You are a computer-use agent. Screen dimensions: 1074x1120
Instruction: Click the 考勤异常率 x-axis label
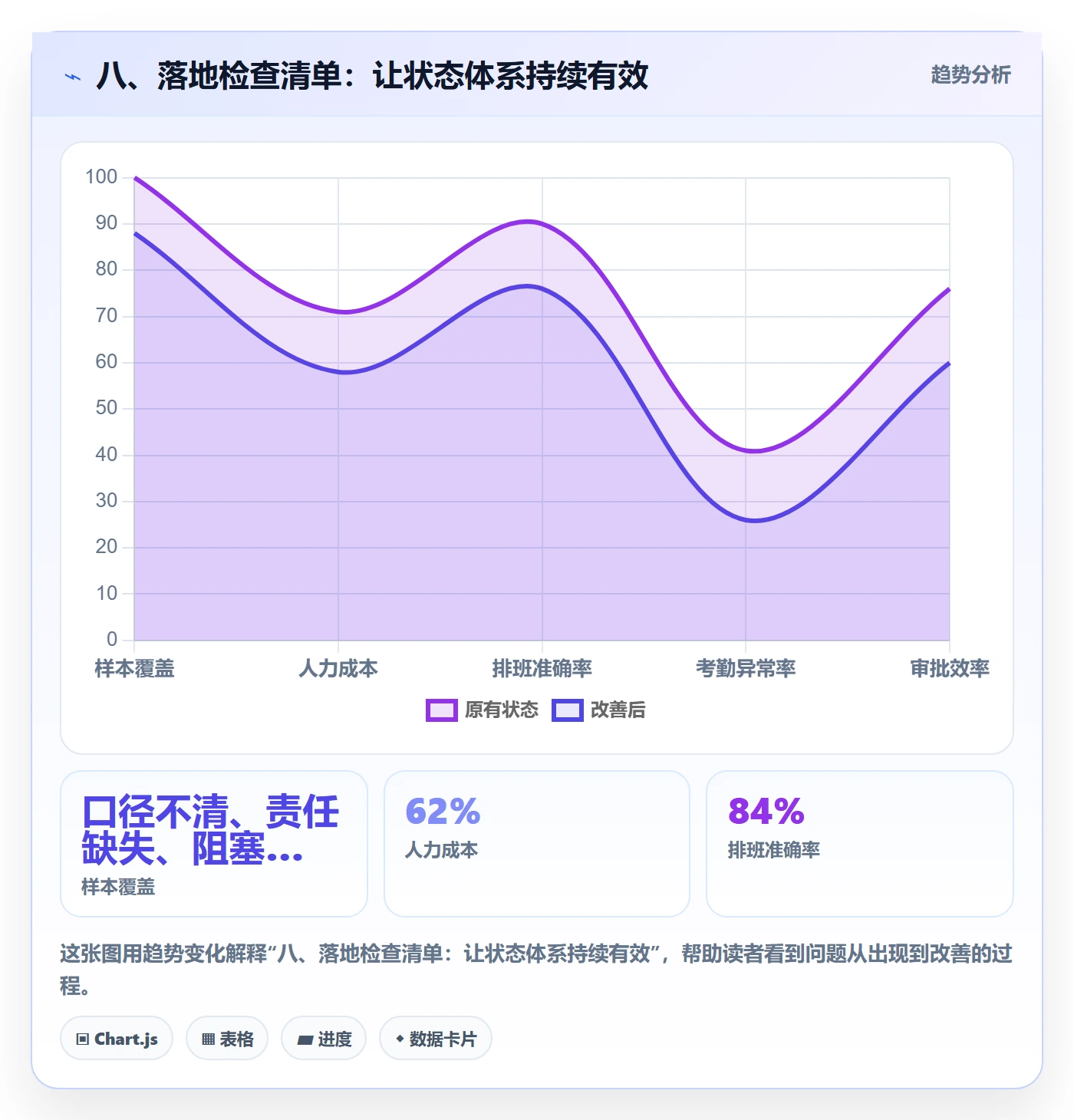pos(746,669)
